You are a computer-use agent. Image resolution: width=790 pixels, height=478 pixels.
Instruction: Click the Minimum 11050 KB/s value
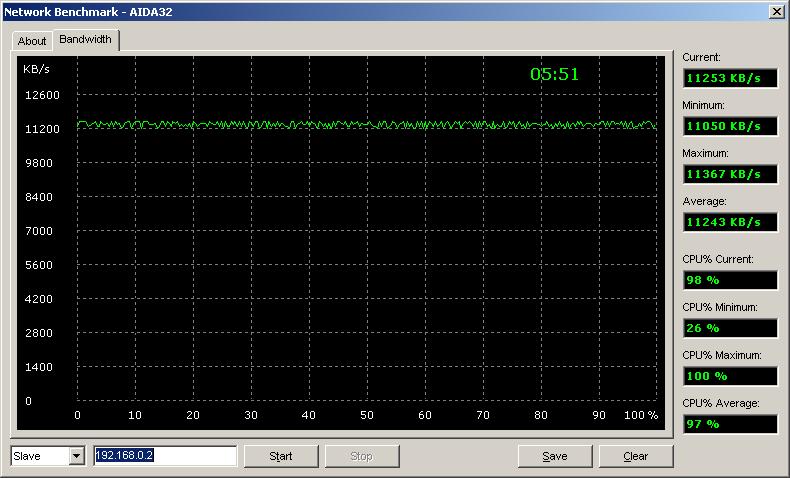click(730, 126)
